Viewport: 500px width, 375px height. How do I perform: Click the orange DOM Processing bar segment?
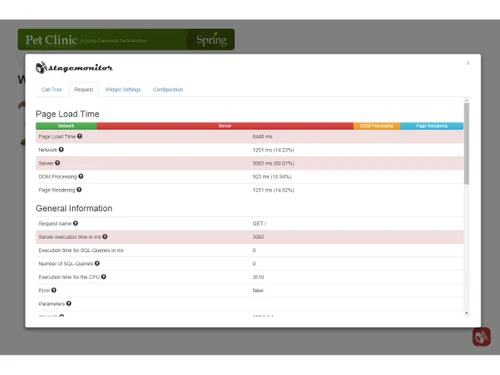(377, 126)
